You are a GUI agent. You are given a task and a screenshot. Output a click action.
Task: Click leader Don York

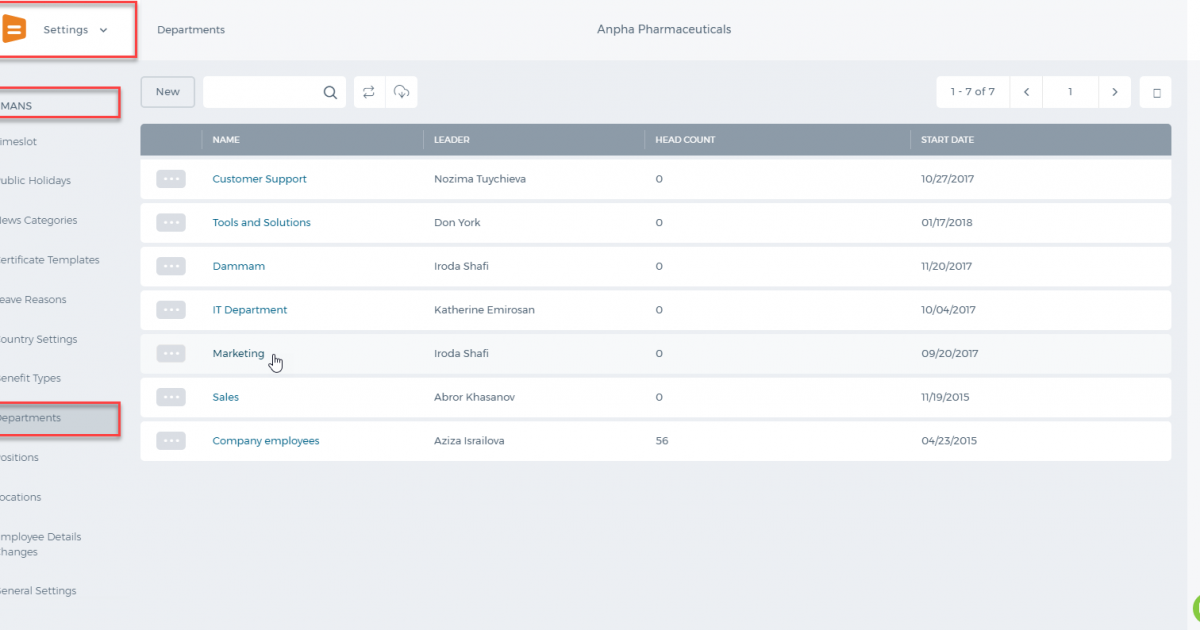457,222
